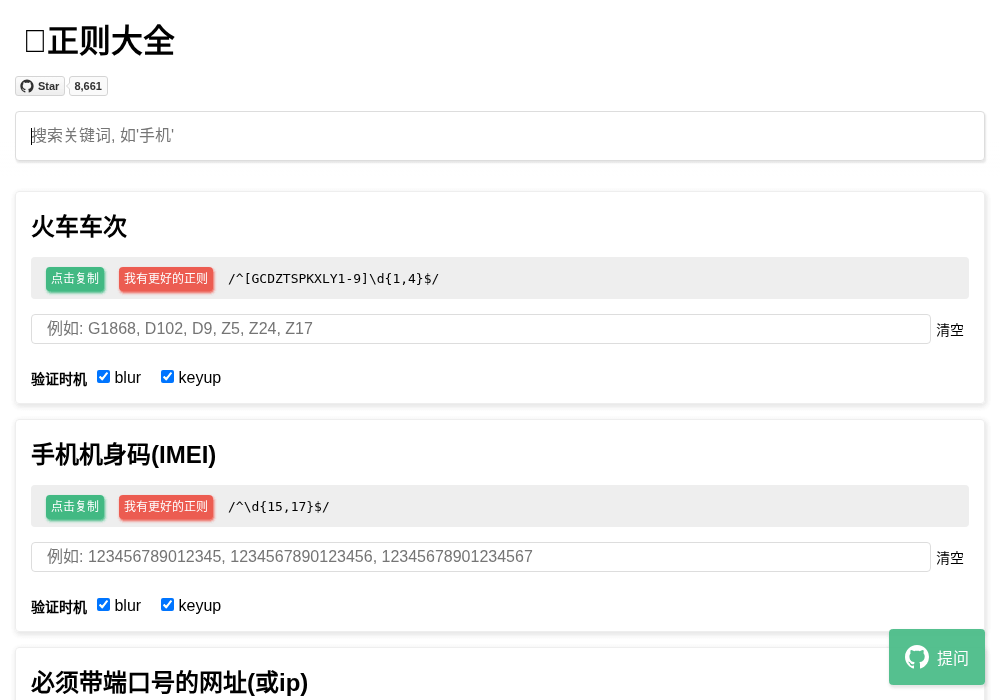Focus the 火车车次 test input field
The image size is (1000, 700).
481,329
